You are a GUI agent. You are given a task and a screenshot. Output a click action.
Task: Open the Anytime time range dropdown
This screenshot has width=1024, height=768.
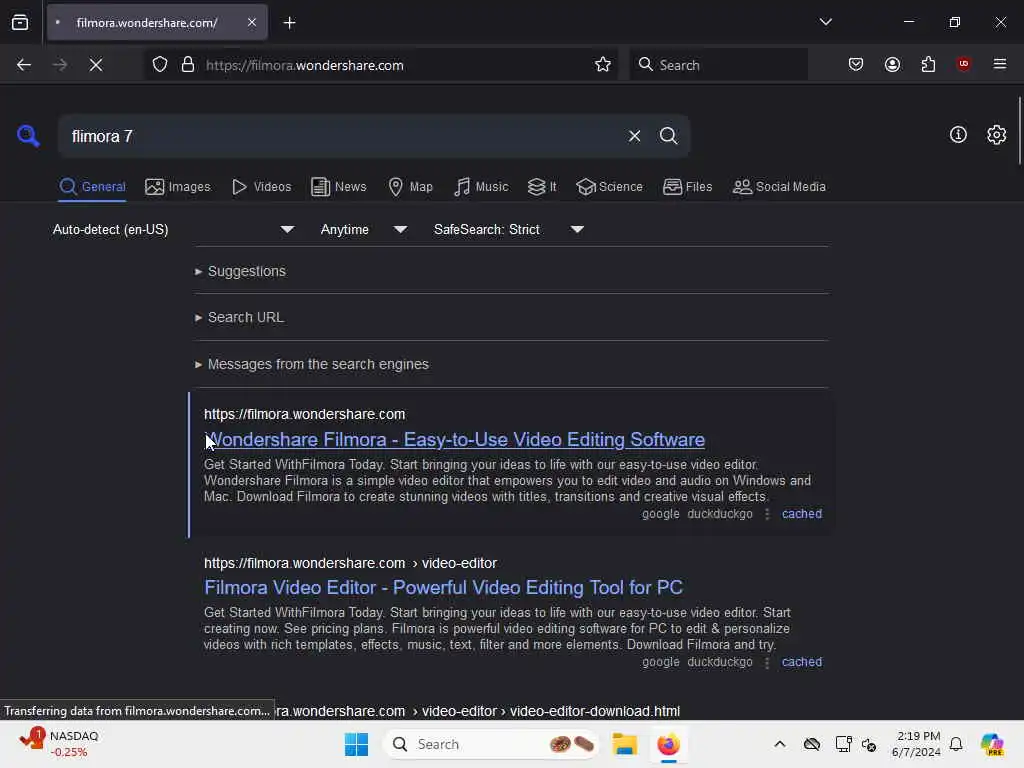click(x=364, y=229)
